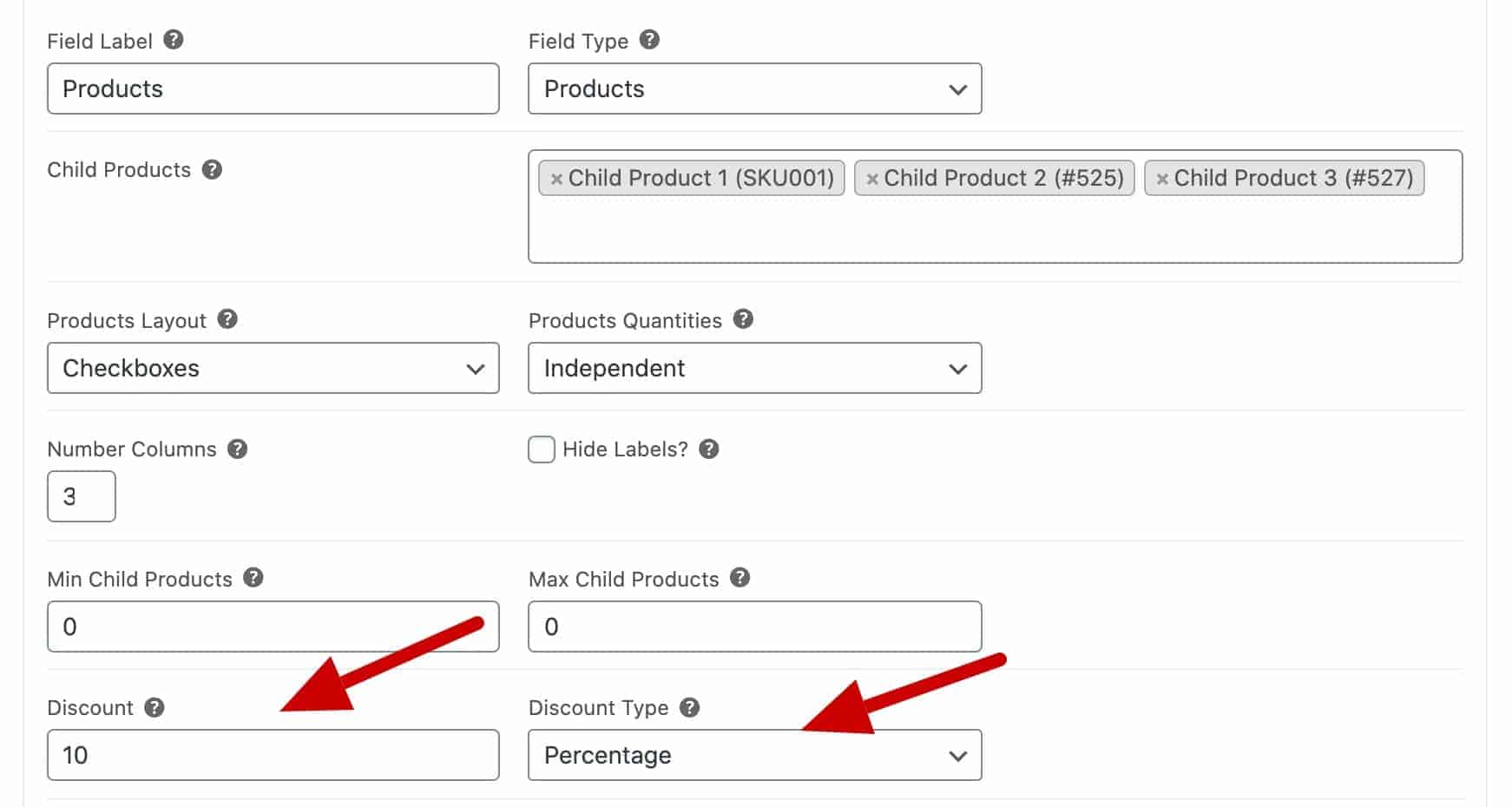Click the Number Columns input box
Image resolution: width=1512 pixels, height=807 pixels.
82,496
